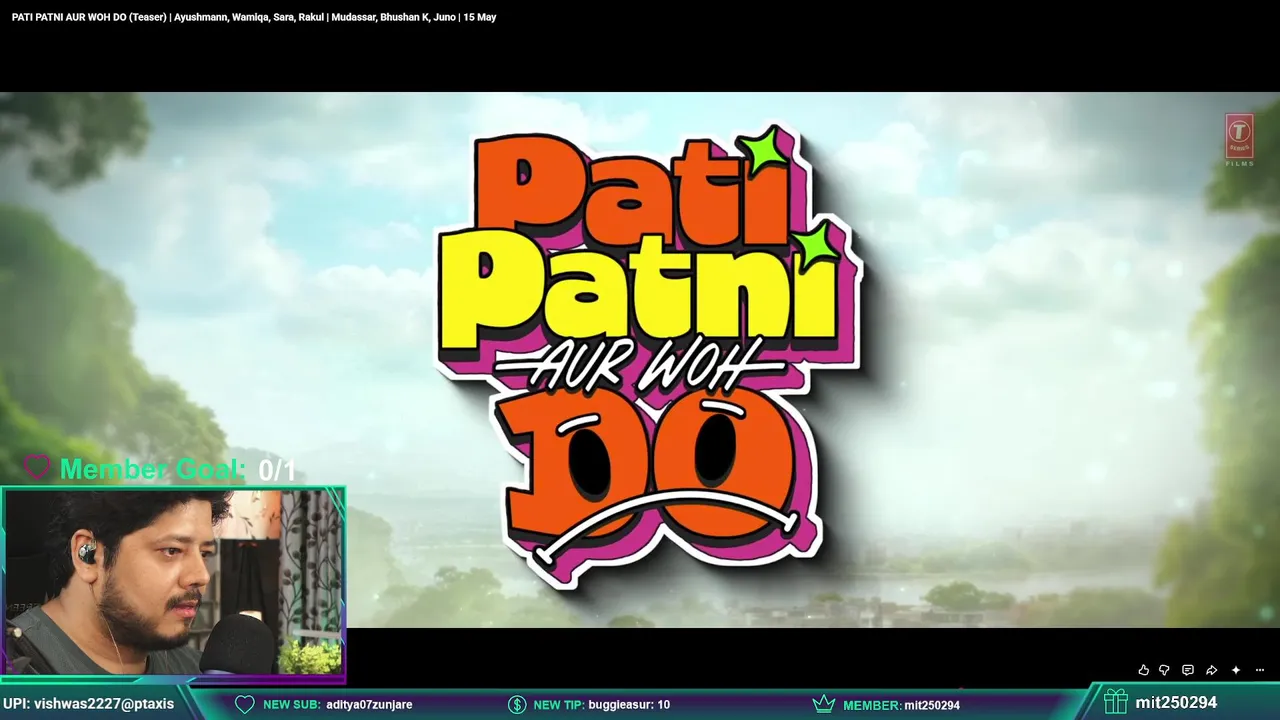Like the video with thumbs up icon
Viewport: 1280px width, 720px height.
(1143, 670)
